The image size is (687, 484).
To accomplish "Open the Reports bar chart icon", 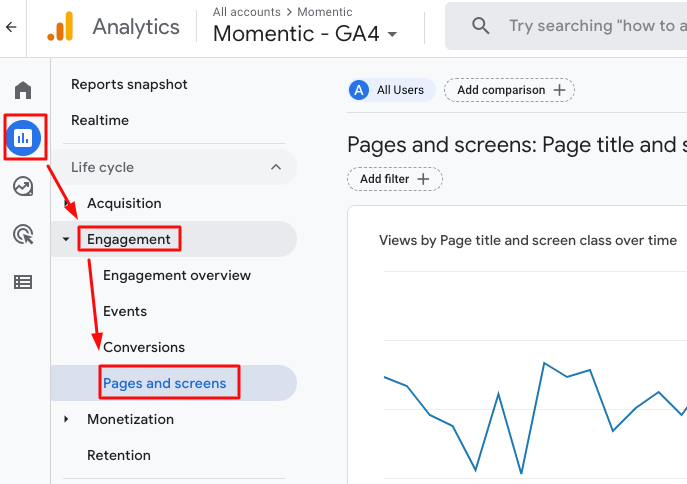I will [x=23, y=138].
